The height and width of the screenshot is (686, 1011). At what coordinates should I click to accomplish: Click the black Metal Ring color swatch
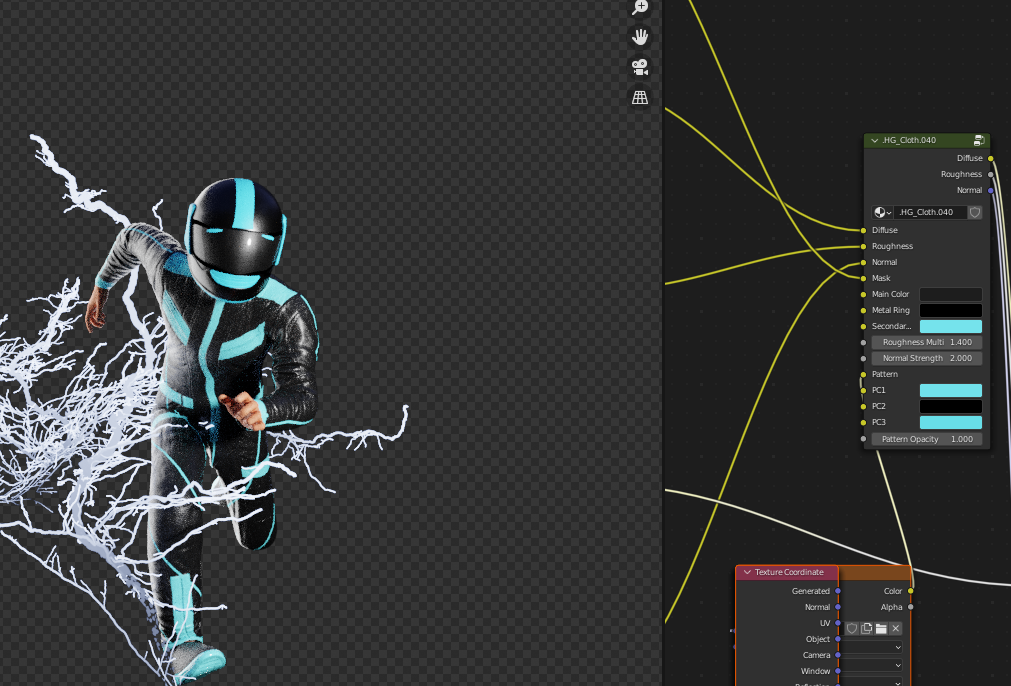point(950,310)
